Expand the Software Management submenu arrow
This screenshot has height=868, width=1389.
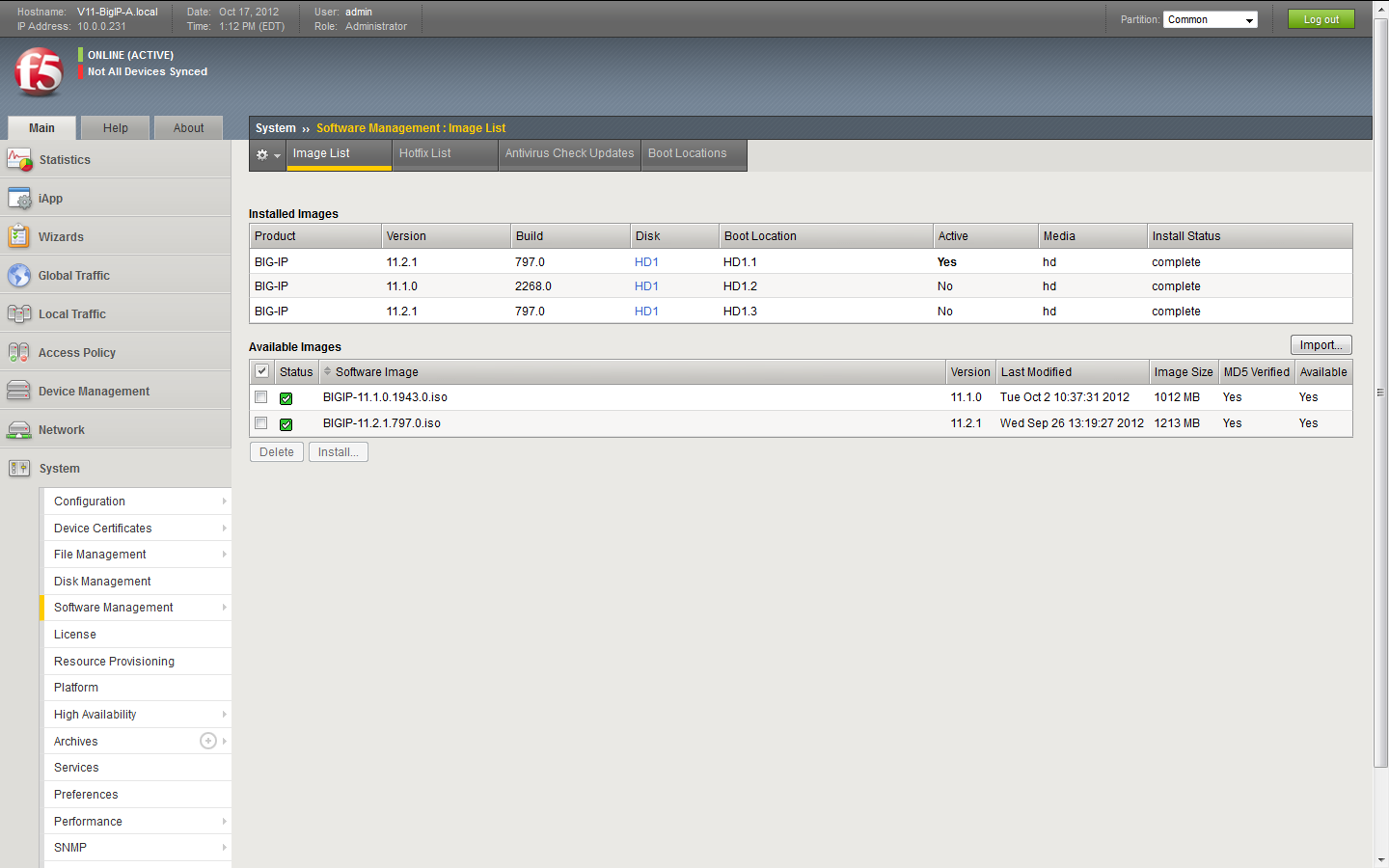225,607
